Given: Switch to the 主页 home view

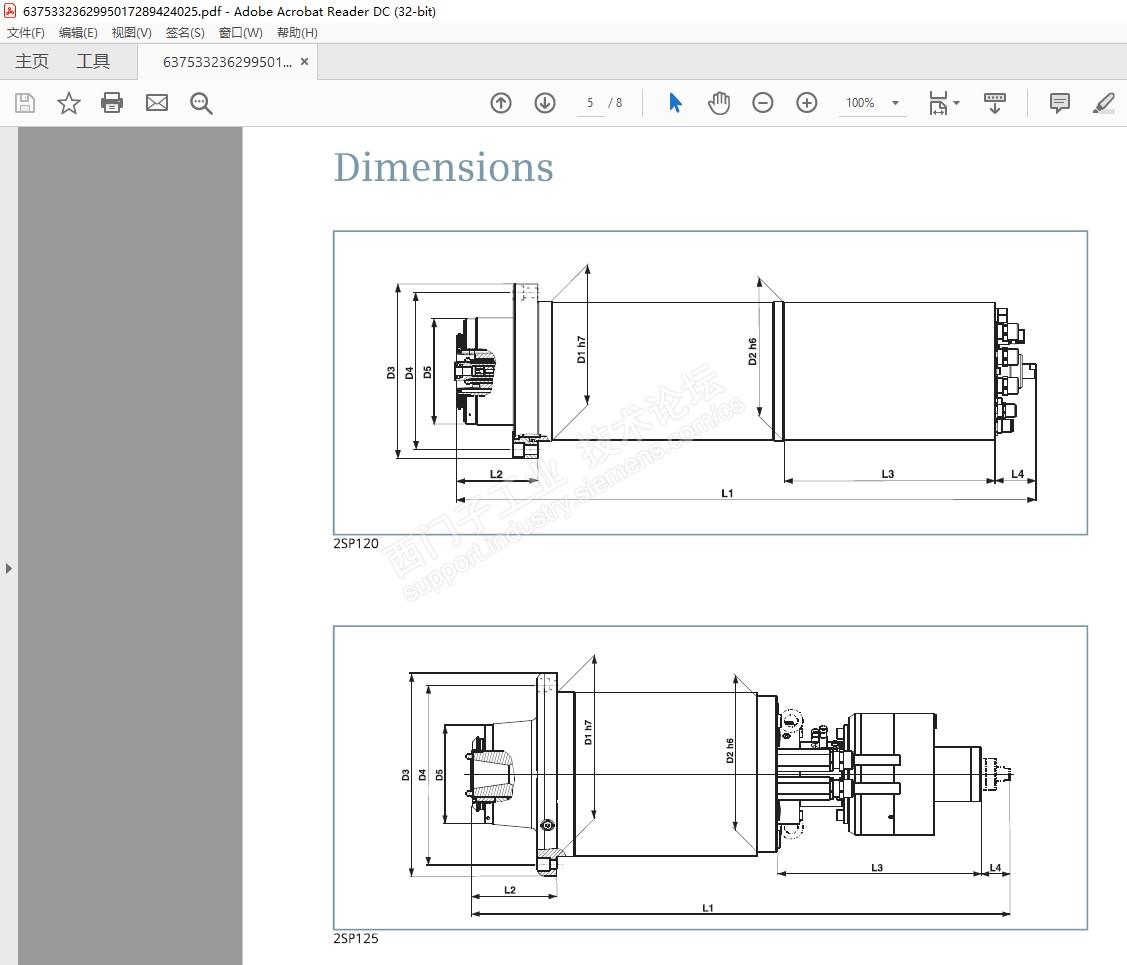Looking at the screenshot, I should (x=32, y=61).
